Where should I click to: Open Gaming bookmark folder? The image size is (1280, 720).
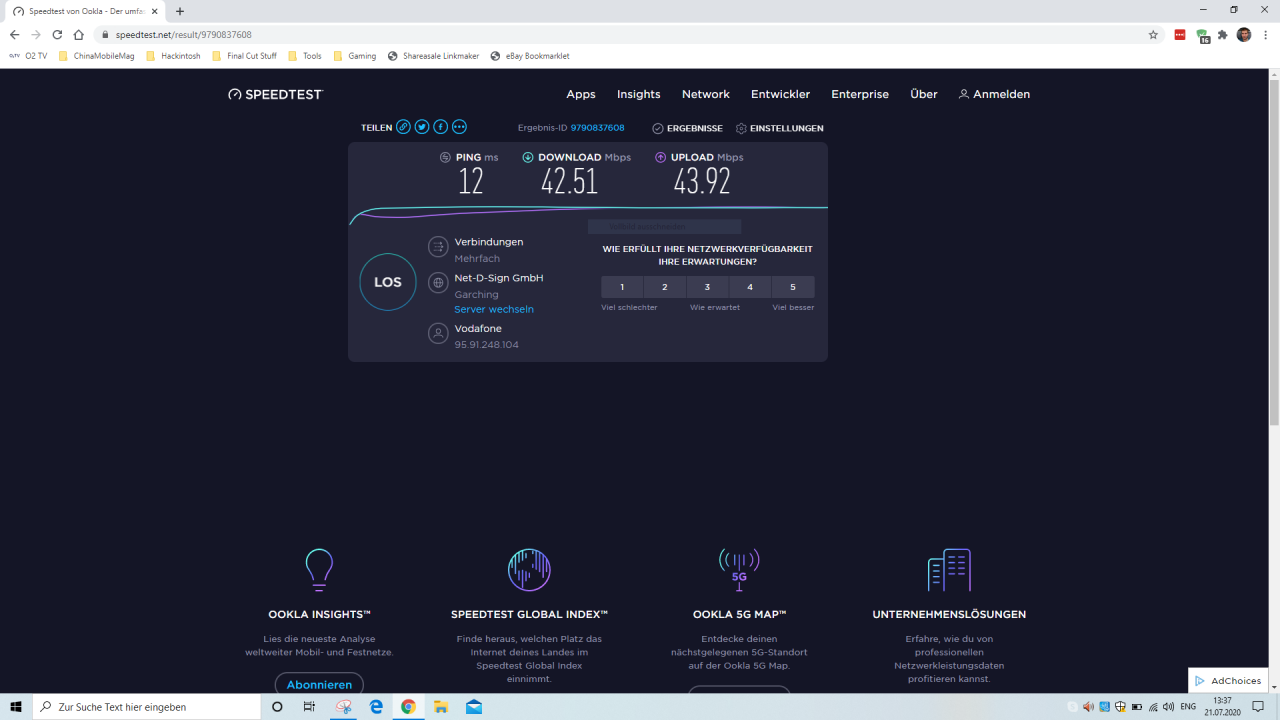[355, 56]
